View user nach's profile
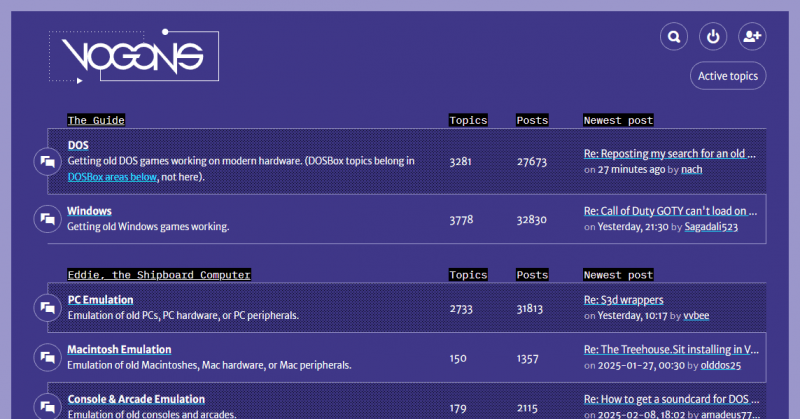 (692, 170)
